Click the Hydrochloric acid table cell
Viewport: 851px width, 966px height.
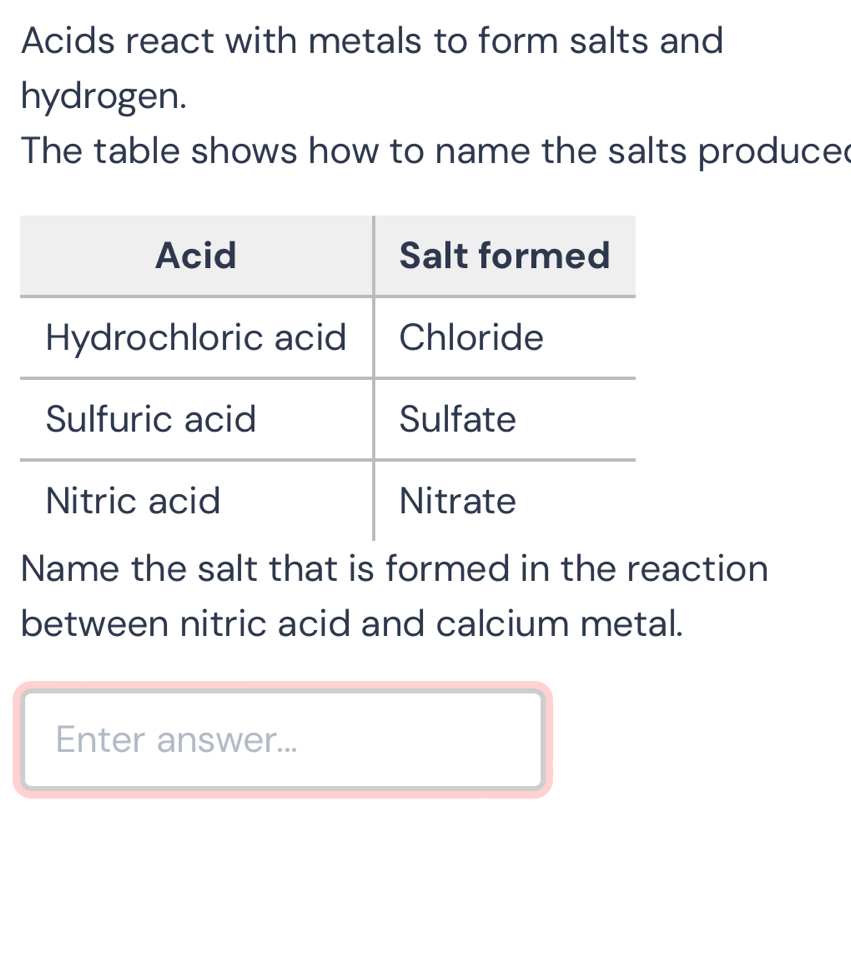(196, 338)
